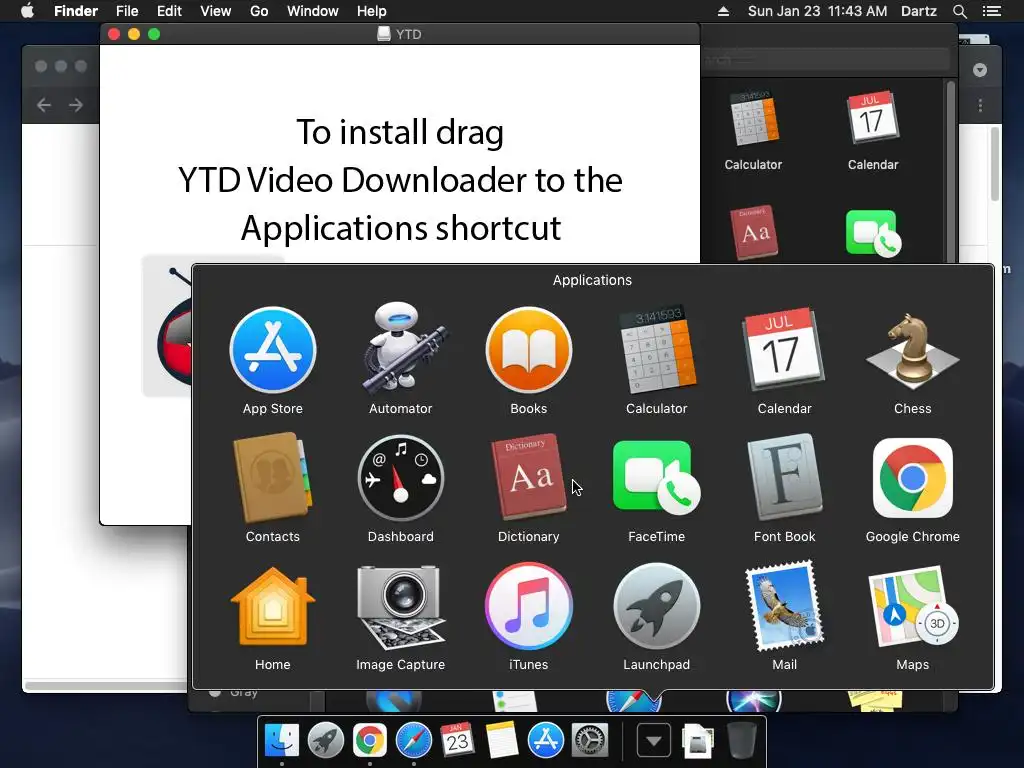
Task: Open App Store from the Dock
Action: 545,740
